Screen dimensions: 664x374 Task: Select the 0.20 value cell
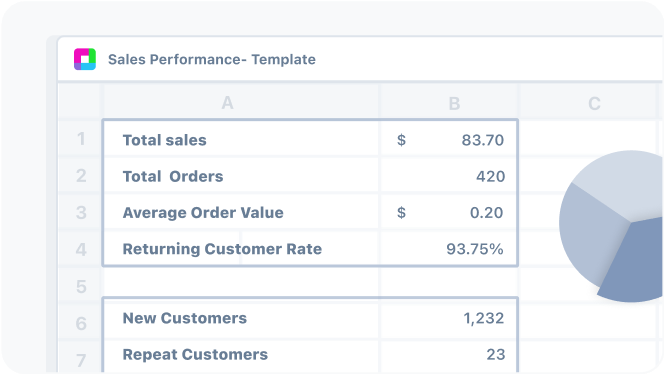point(448,212)
